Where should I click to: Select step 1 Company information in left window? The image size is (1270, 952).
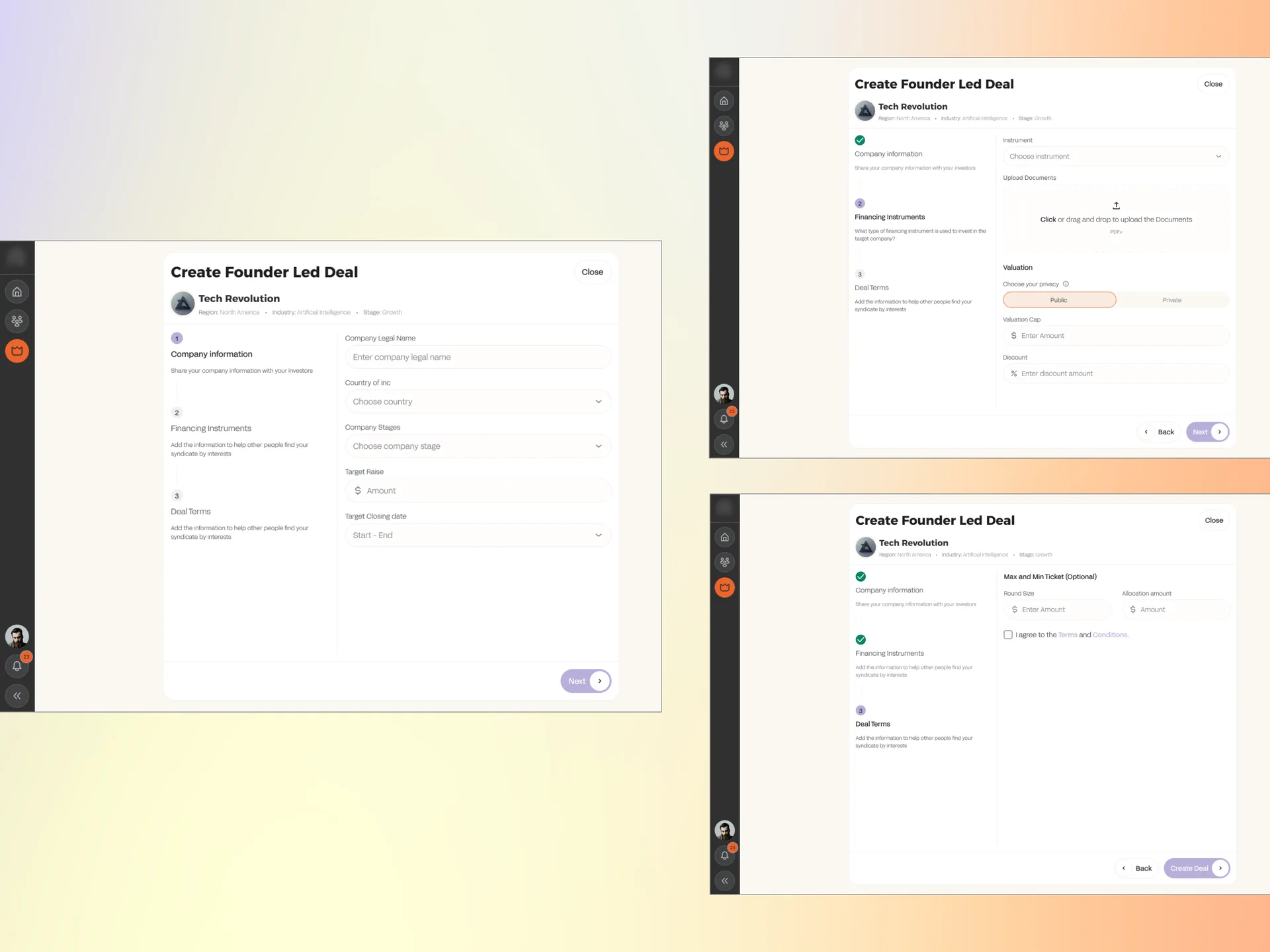click(x=242, y=355)
